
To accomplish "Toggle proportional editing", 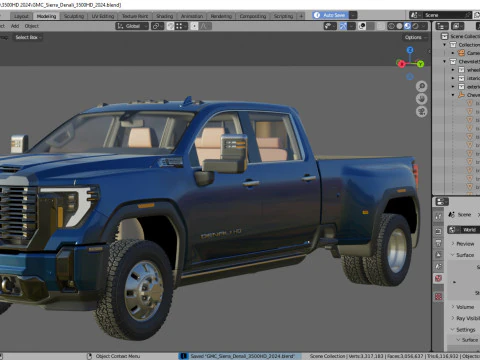I will (x=194, y=26).
